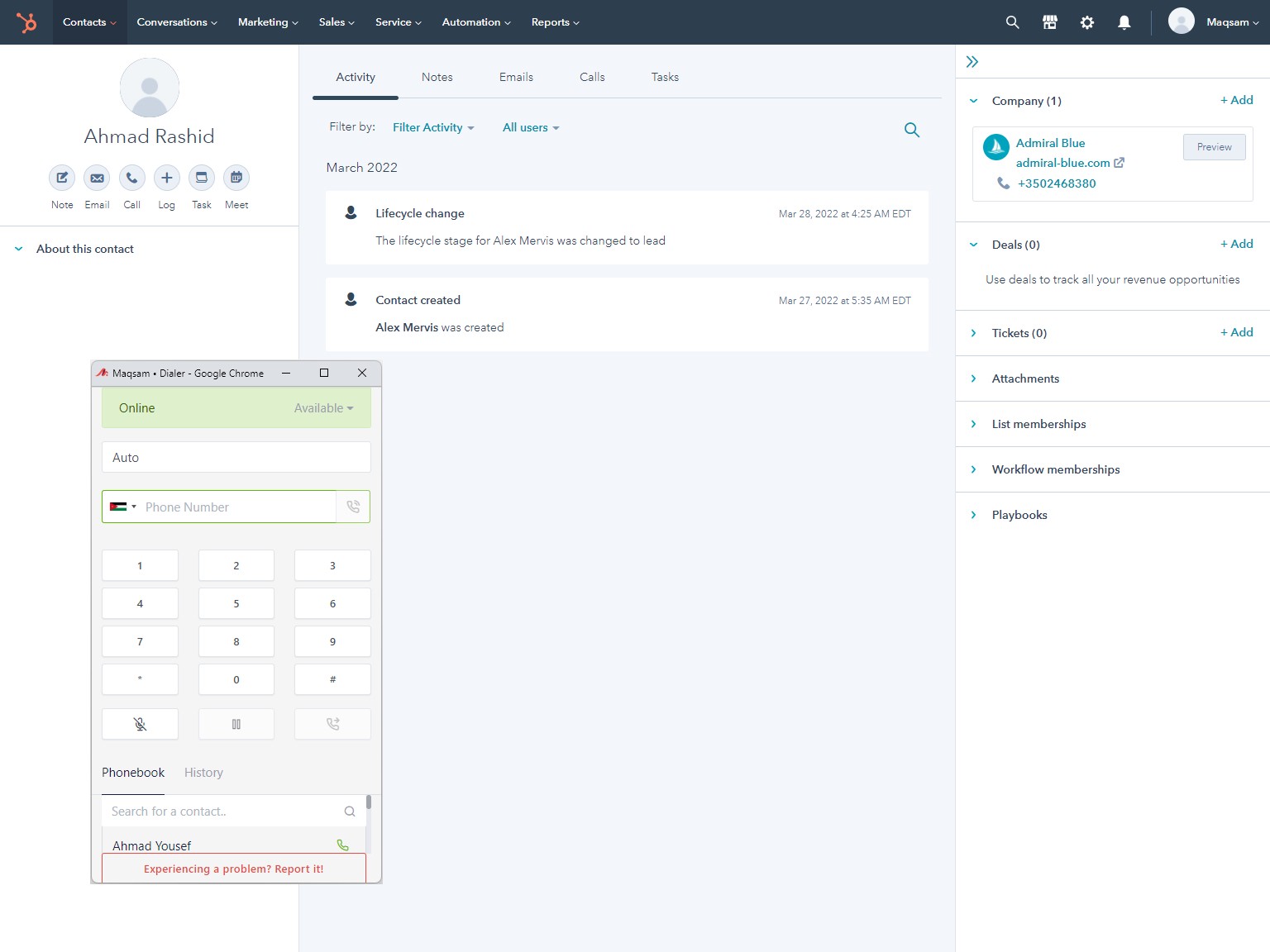This screenshot has height=952, width=1270.
Task: Collapse the right sidebar with double chevron
Action: coord(972,62)
